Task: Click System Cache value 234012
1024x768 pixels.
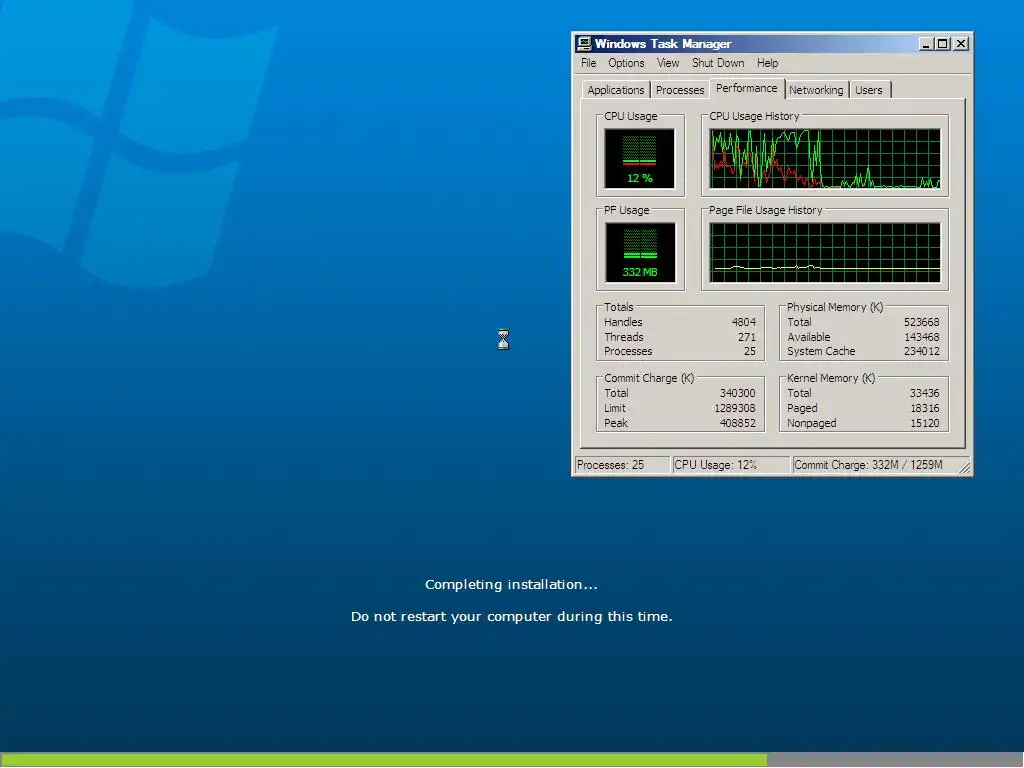Action: tap(921, 351)
